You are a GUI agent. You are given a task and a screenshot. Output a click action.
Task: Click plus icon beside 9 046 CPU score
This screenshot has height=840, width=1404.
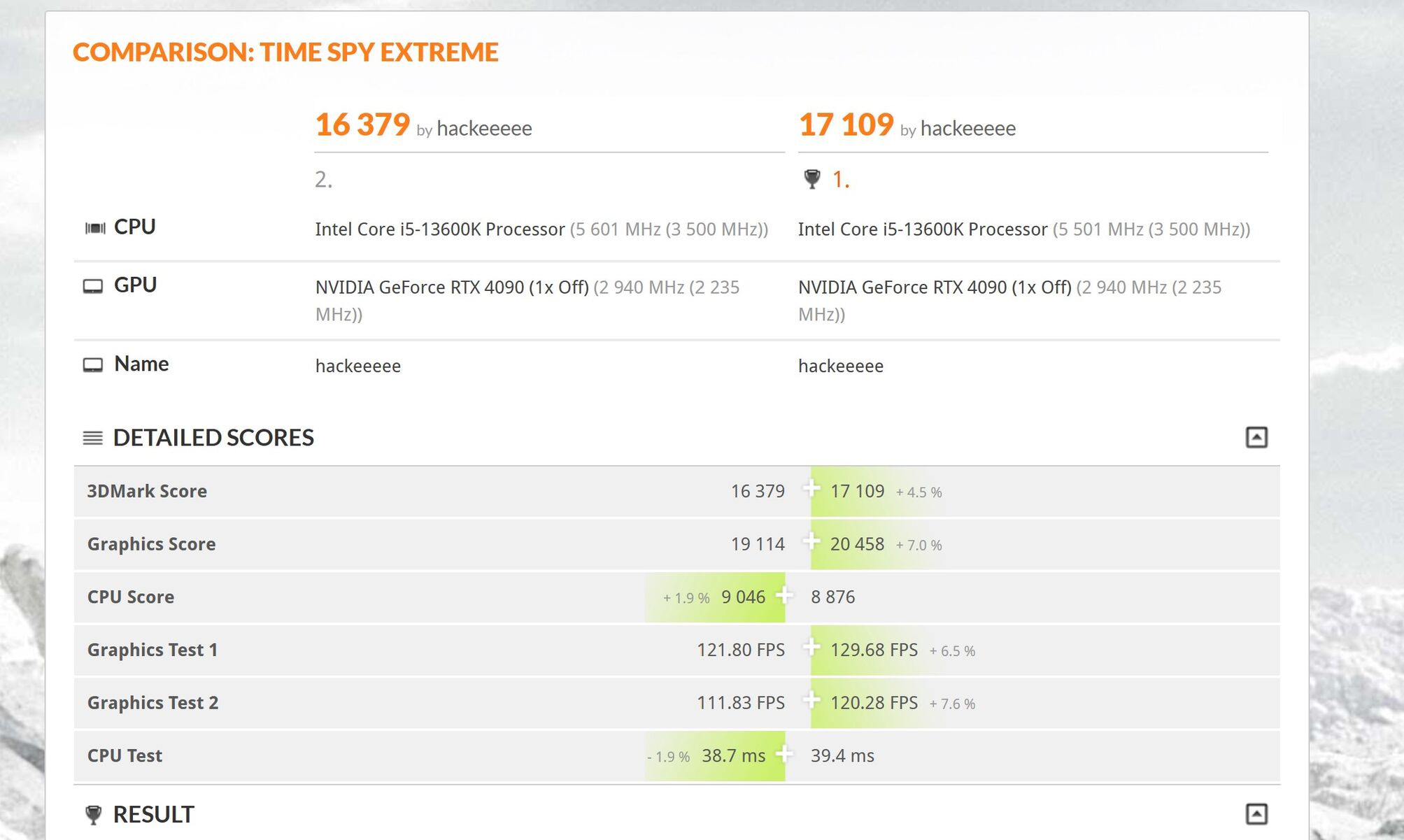click(784, 595)
